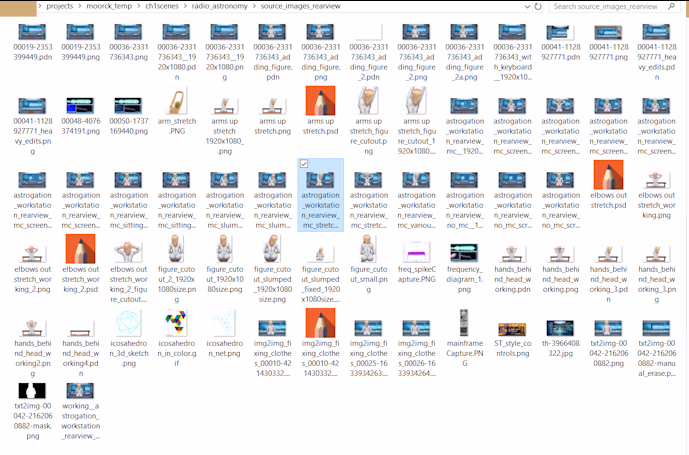Select ST_style_controls.png file

click(x=513, y=323)
